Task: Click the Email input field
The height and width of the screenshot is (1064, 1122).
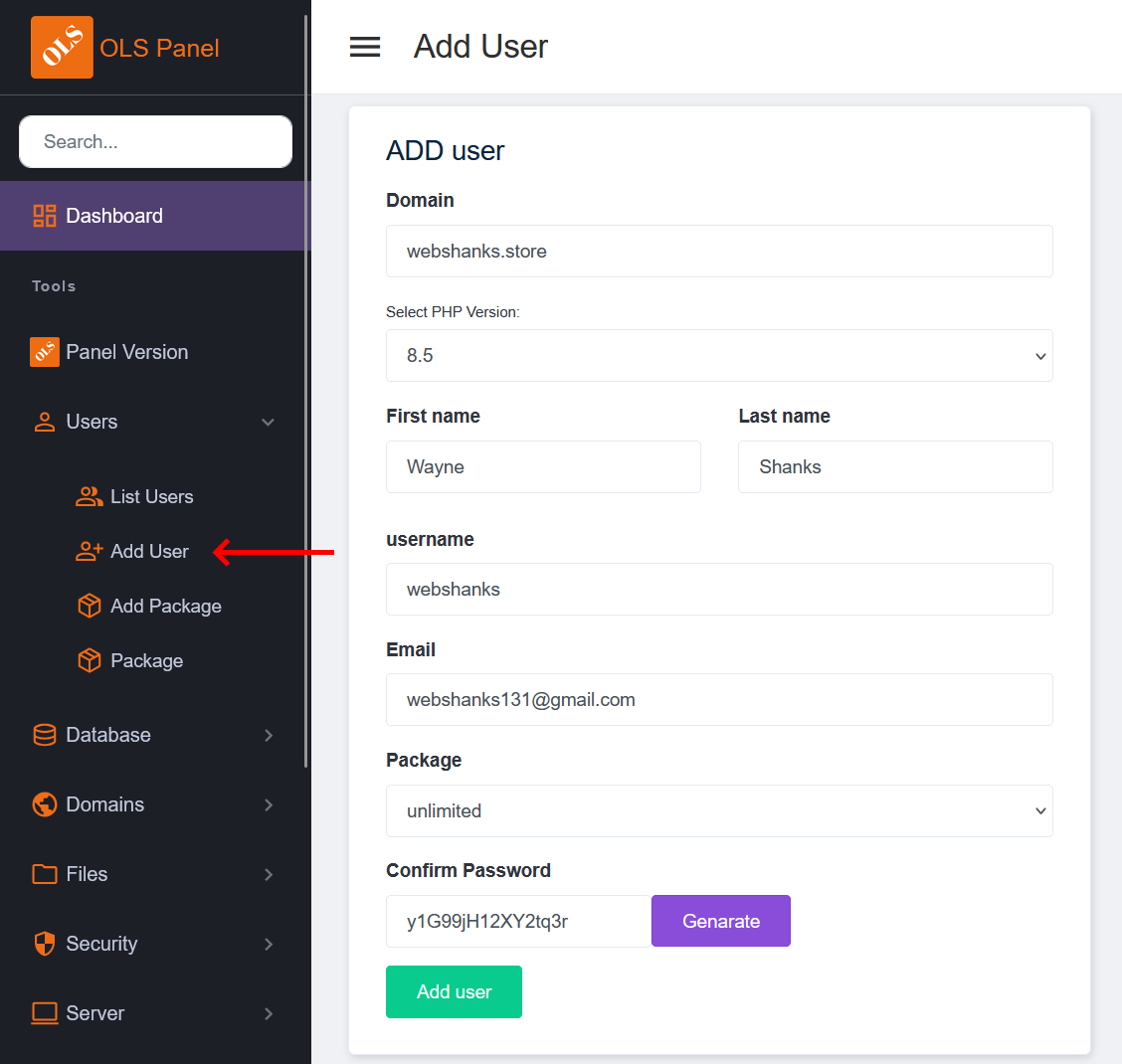Action: [719, 700]
